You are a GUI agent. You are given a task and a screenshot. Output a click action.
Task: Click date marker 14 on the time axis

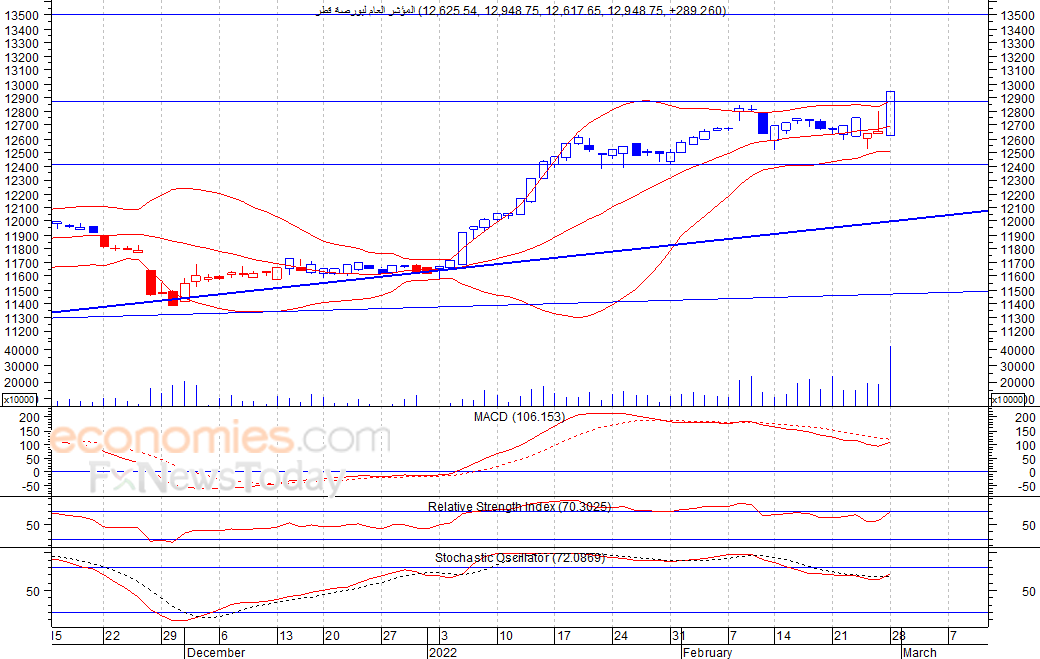point(783,636)
